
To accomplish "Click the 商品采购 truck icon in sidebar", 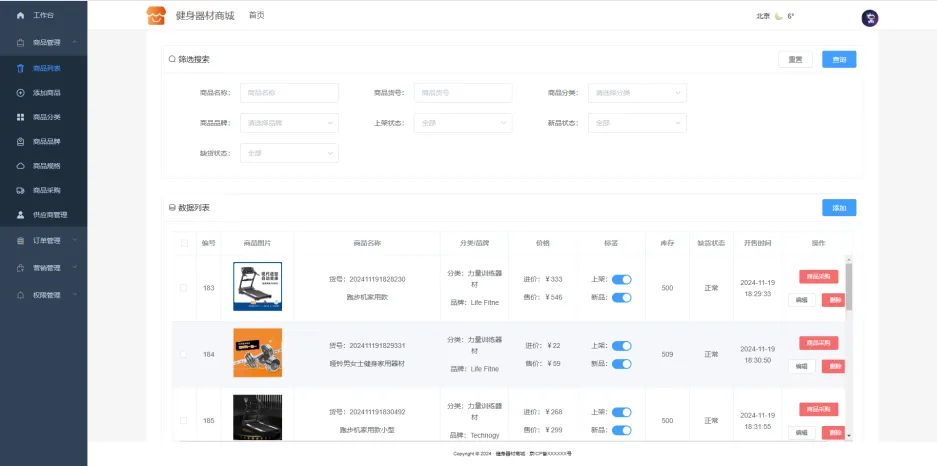I will [20, 190].
